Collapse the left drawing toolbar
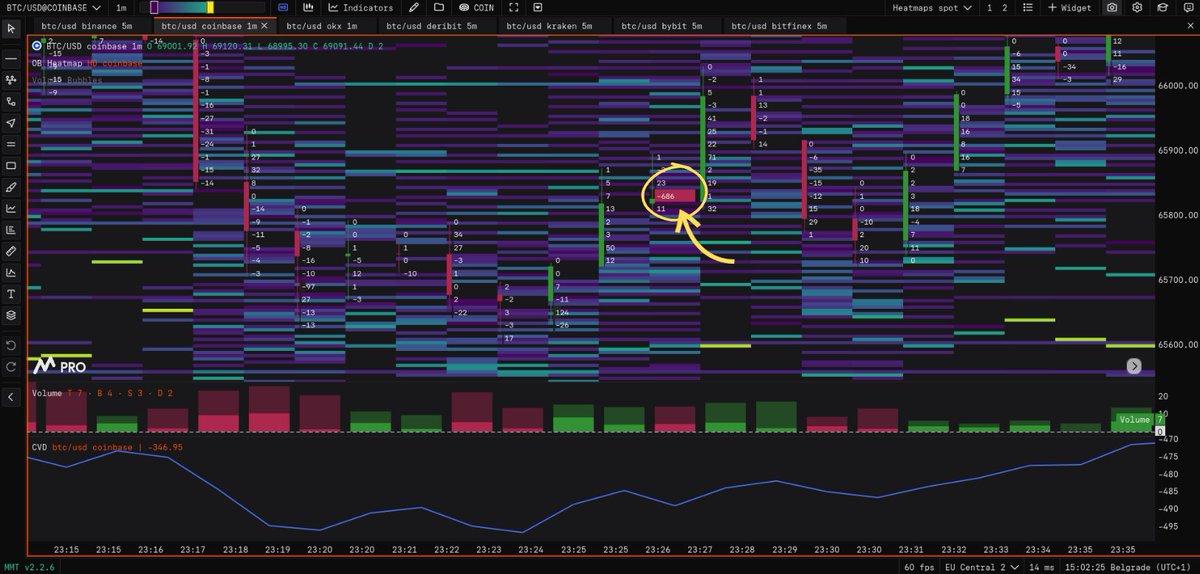 (11, 397)
